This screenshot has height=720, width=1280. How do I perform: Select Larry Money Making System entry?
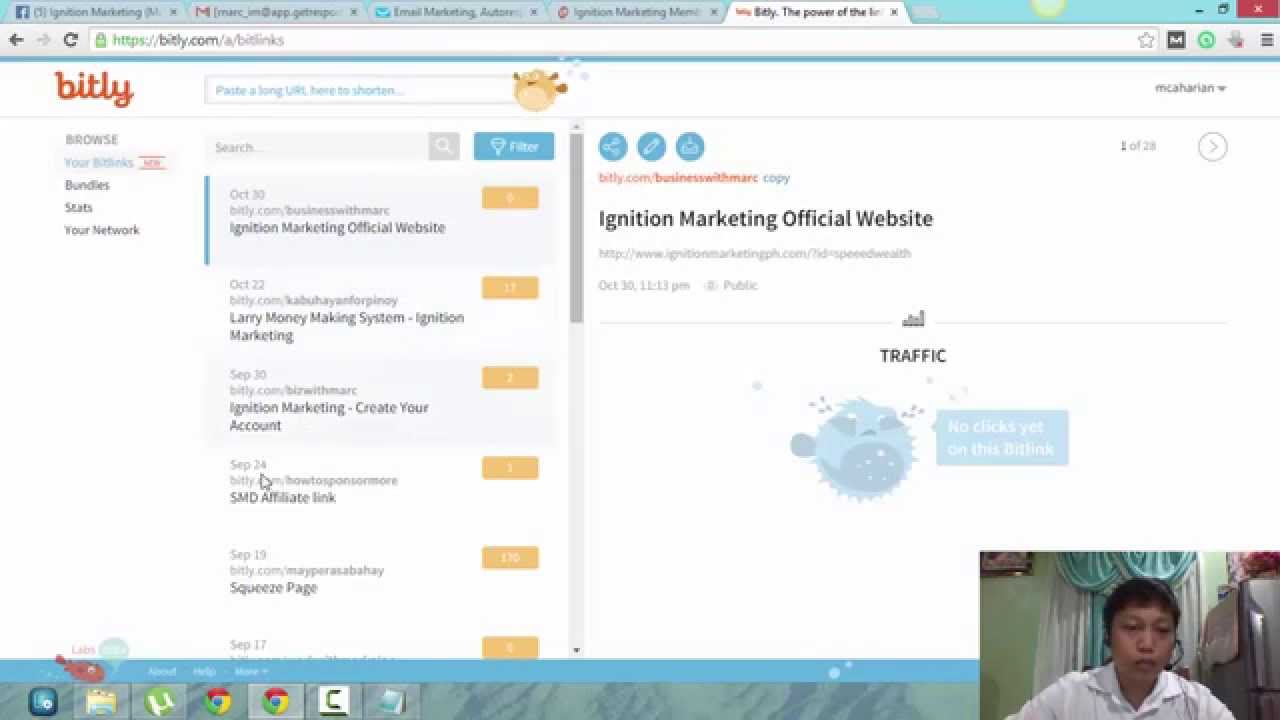(380, 310)
